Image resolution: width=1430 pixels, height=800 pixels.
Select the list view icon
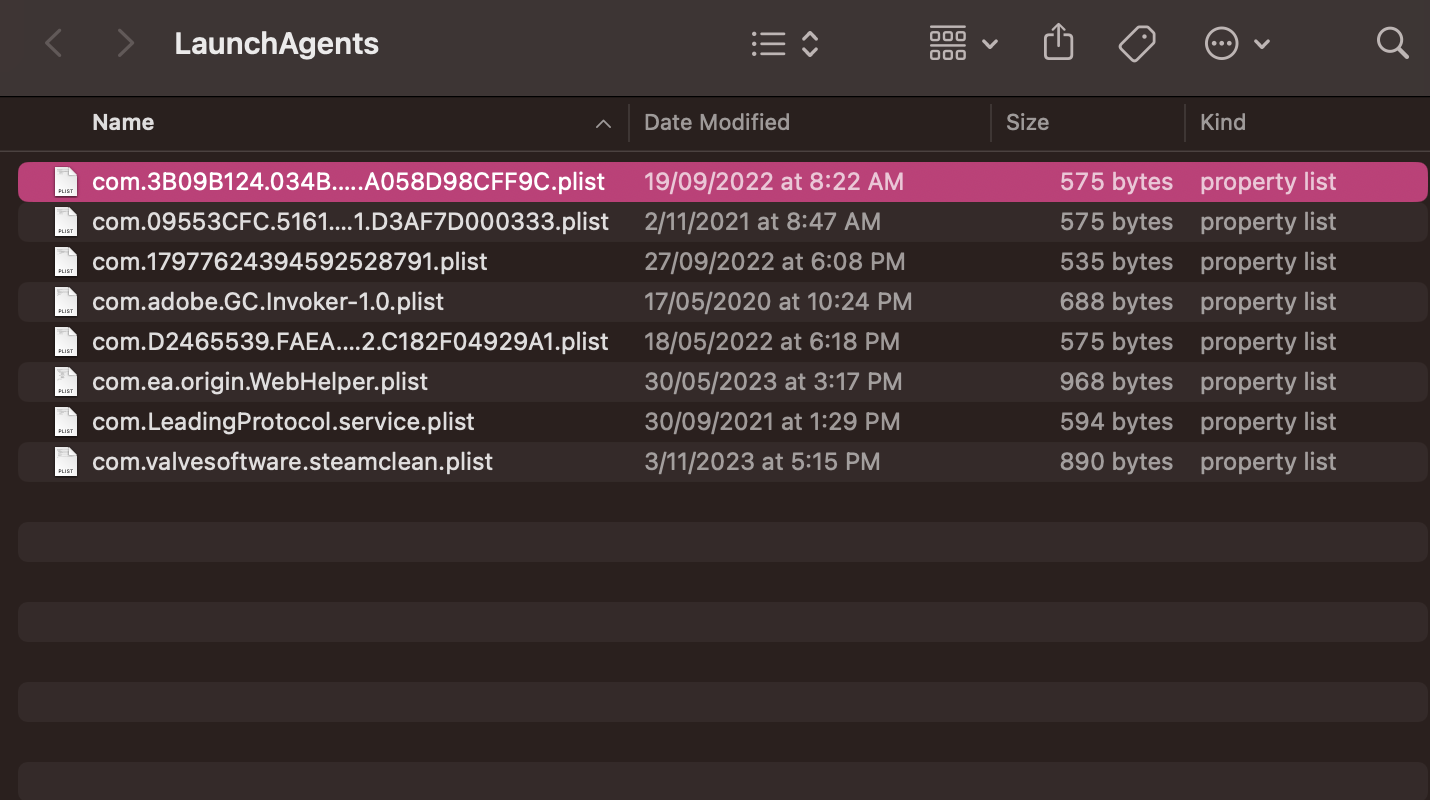click(x=768, y=43)
